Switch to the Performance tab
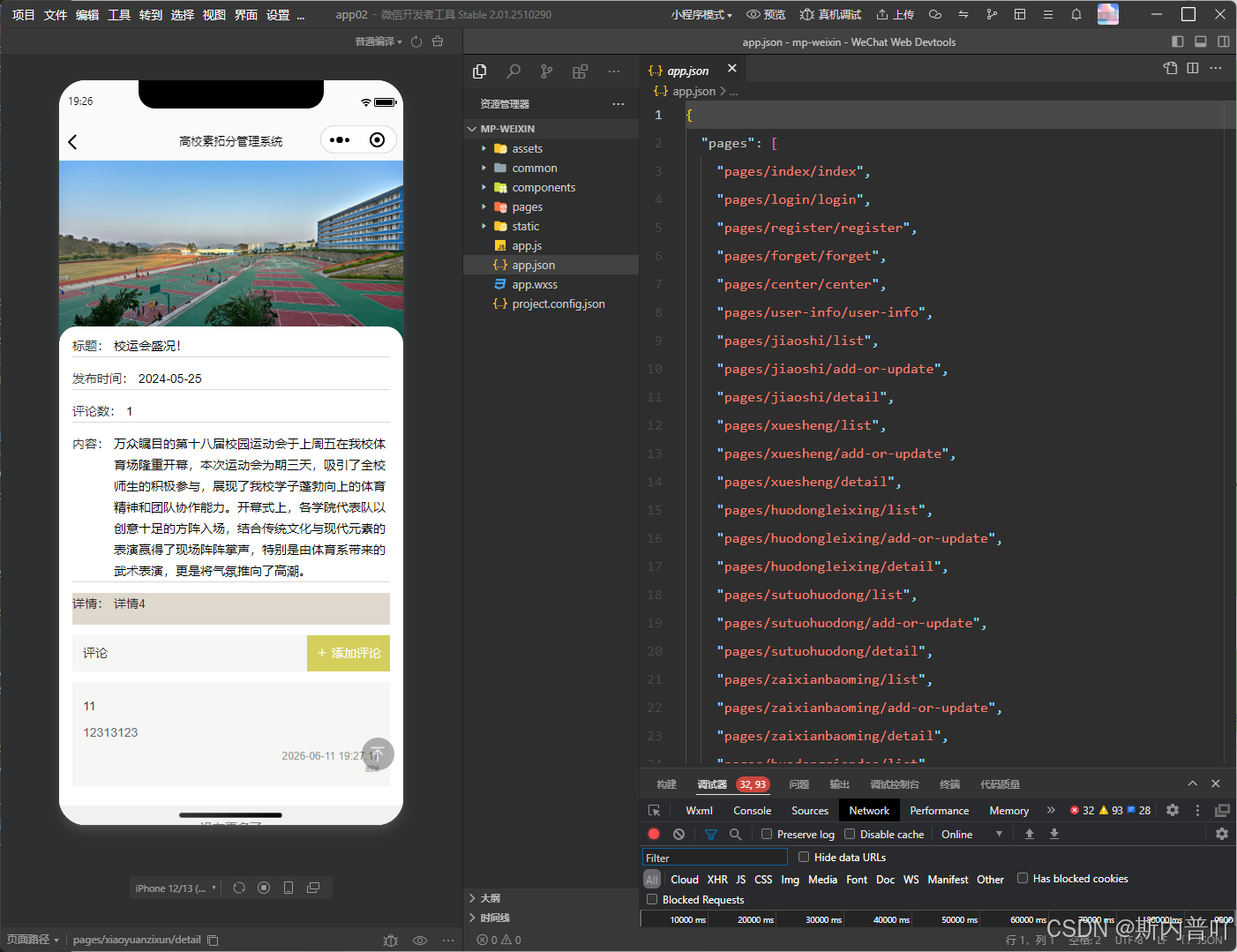The width and height of the screenshot is (1237, 952). click(940, 810)
